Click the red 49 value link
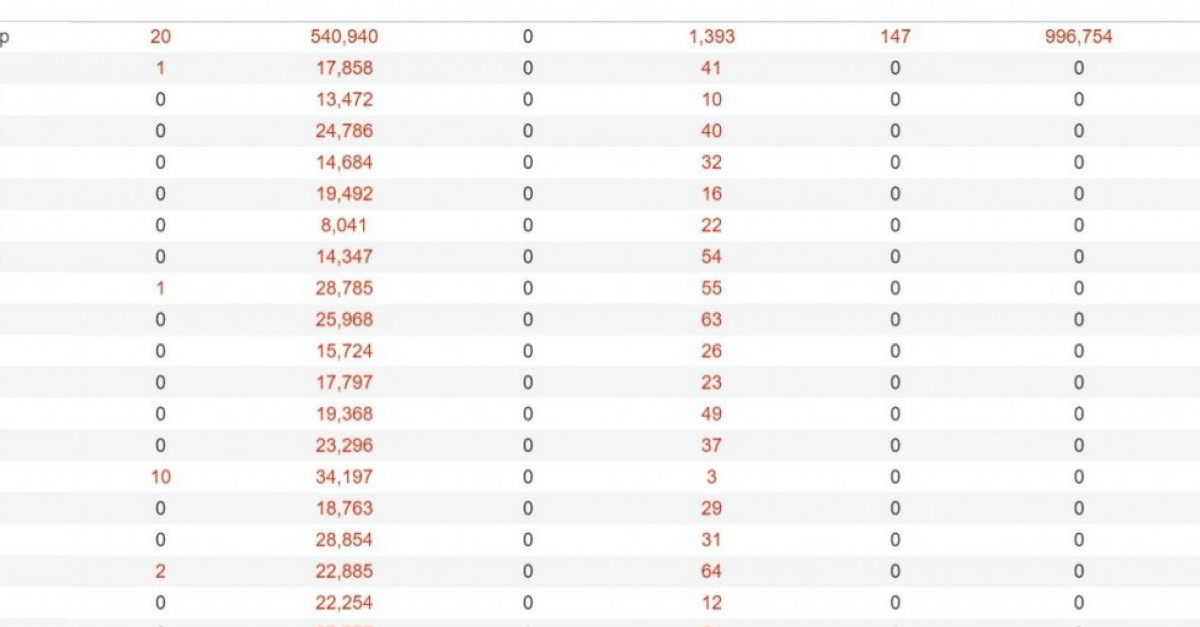This screenshot has width=1200, height=627. [x=711, y=414]
